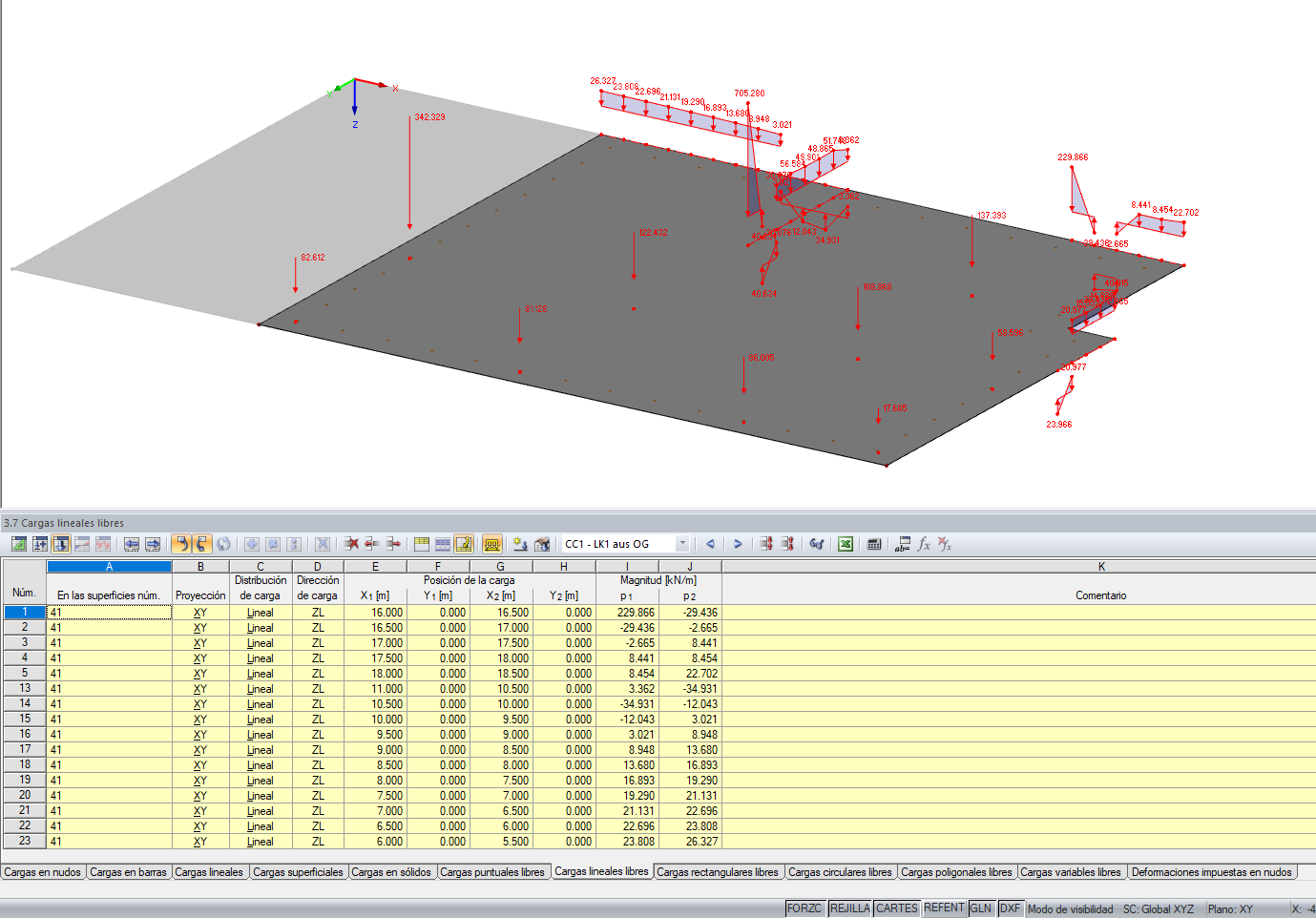
Task: Open the Cargas poligonales libres tab
Action: pos(956,872)
